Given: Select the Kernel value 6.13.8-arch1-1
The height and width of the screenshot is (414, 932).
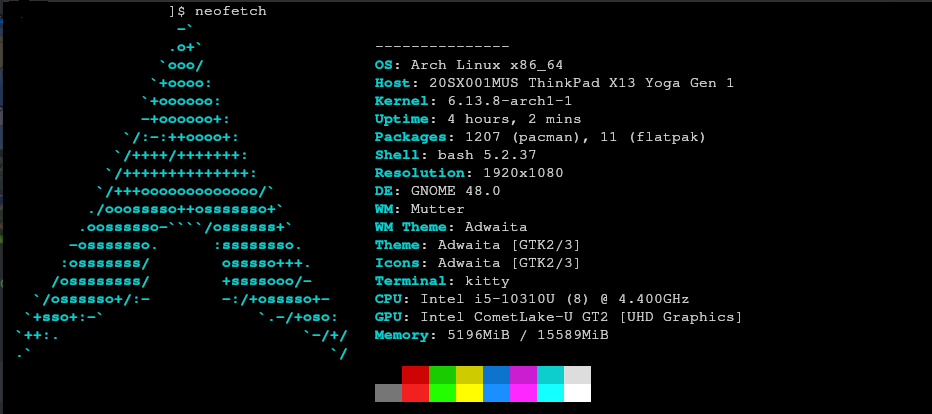Looking at the screenshot, I should tap(509, 101).
